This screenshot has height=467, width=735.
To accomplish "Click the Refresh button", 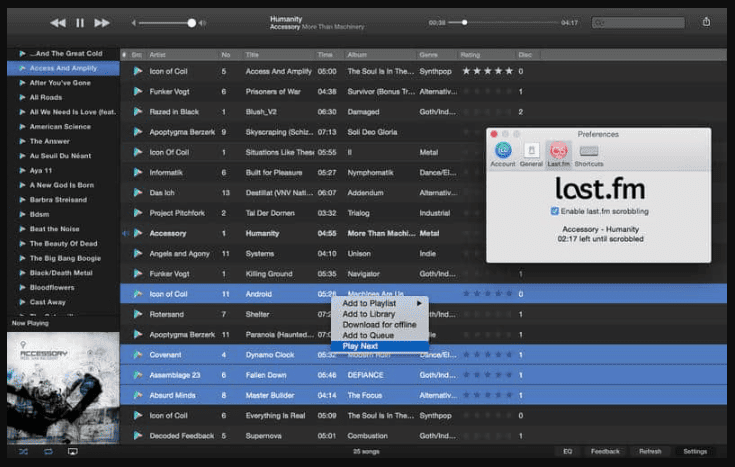I will 650,451.
